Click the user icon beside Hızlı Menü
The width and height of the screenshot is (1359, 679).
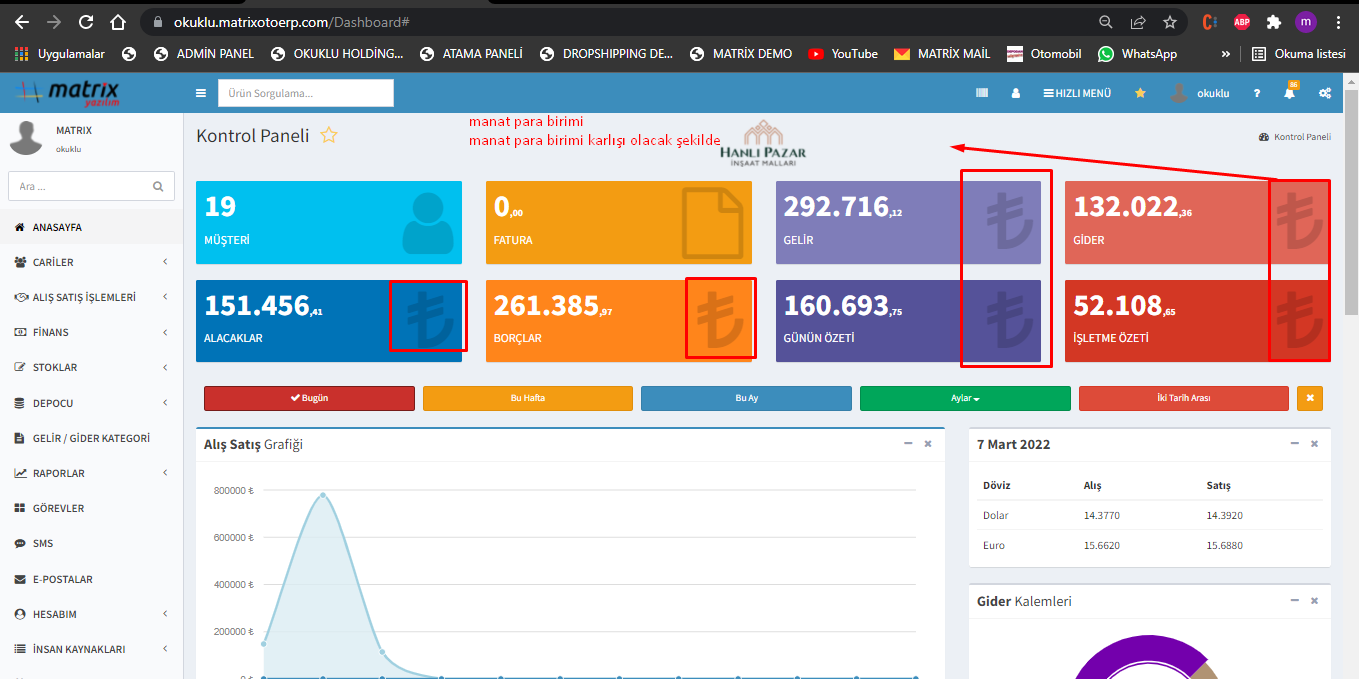1016,93
